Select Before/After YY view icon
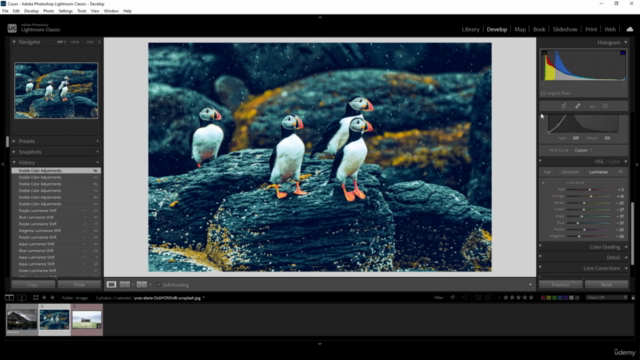 click(142, 284)
